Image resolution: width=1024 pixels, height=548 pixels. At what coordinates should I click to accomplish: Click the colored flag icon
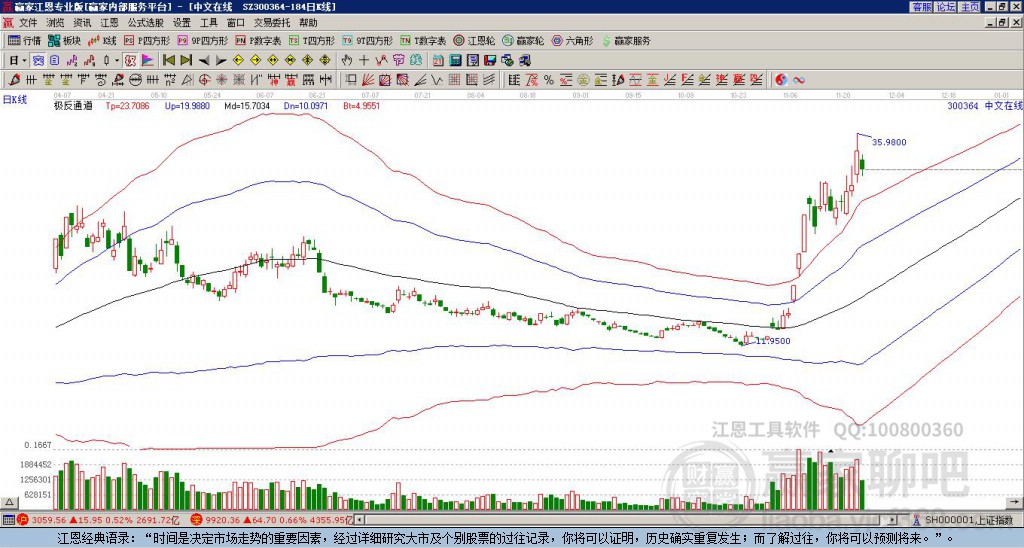point(148,61)
